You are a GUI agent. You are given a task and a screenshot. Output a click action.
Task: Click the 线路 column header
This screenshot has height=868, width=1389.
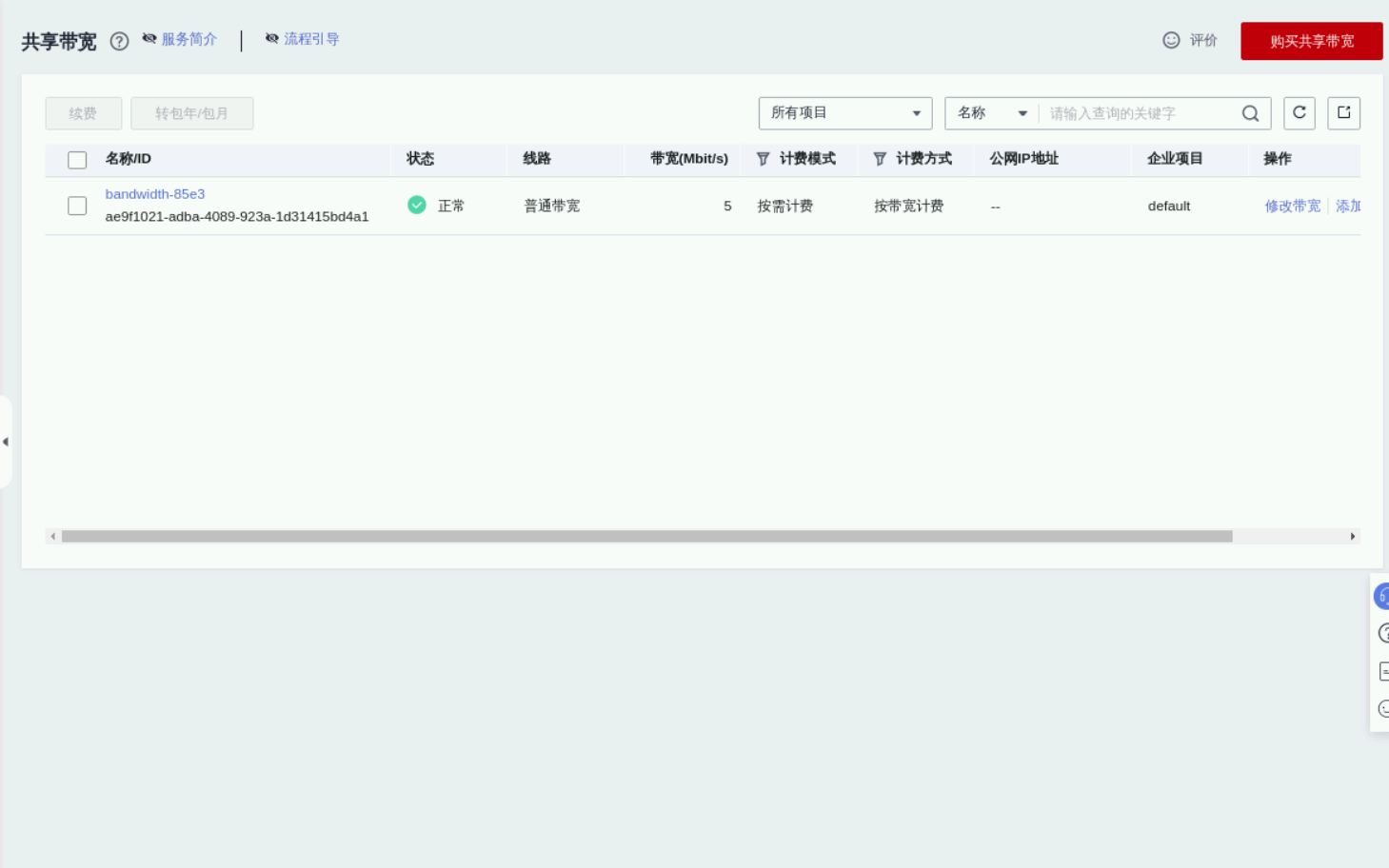point(537,159)
